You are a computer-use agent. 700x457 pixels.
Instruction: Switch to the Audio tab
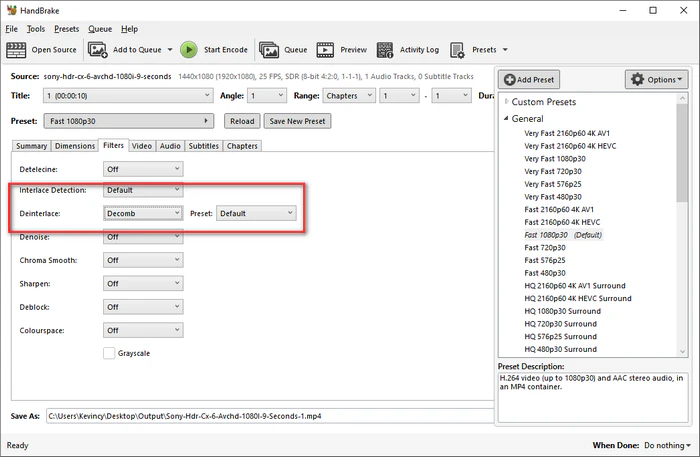point(170,146)
